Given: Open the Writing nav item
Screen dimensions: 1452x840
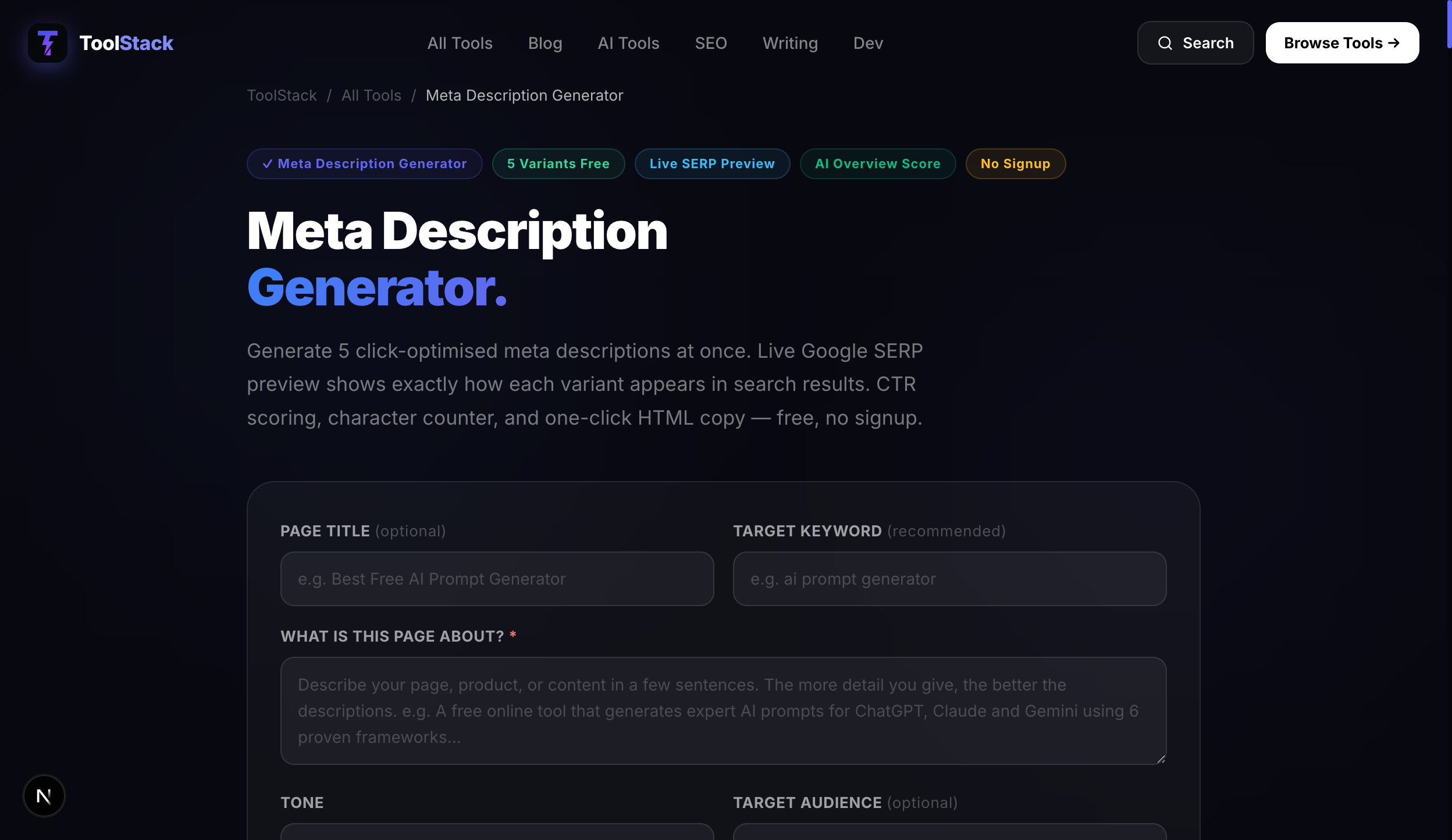Looking at the screenshot, I should [x=790, y=43].
